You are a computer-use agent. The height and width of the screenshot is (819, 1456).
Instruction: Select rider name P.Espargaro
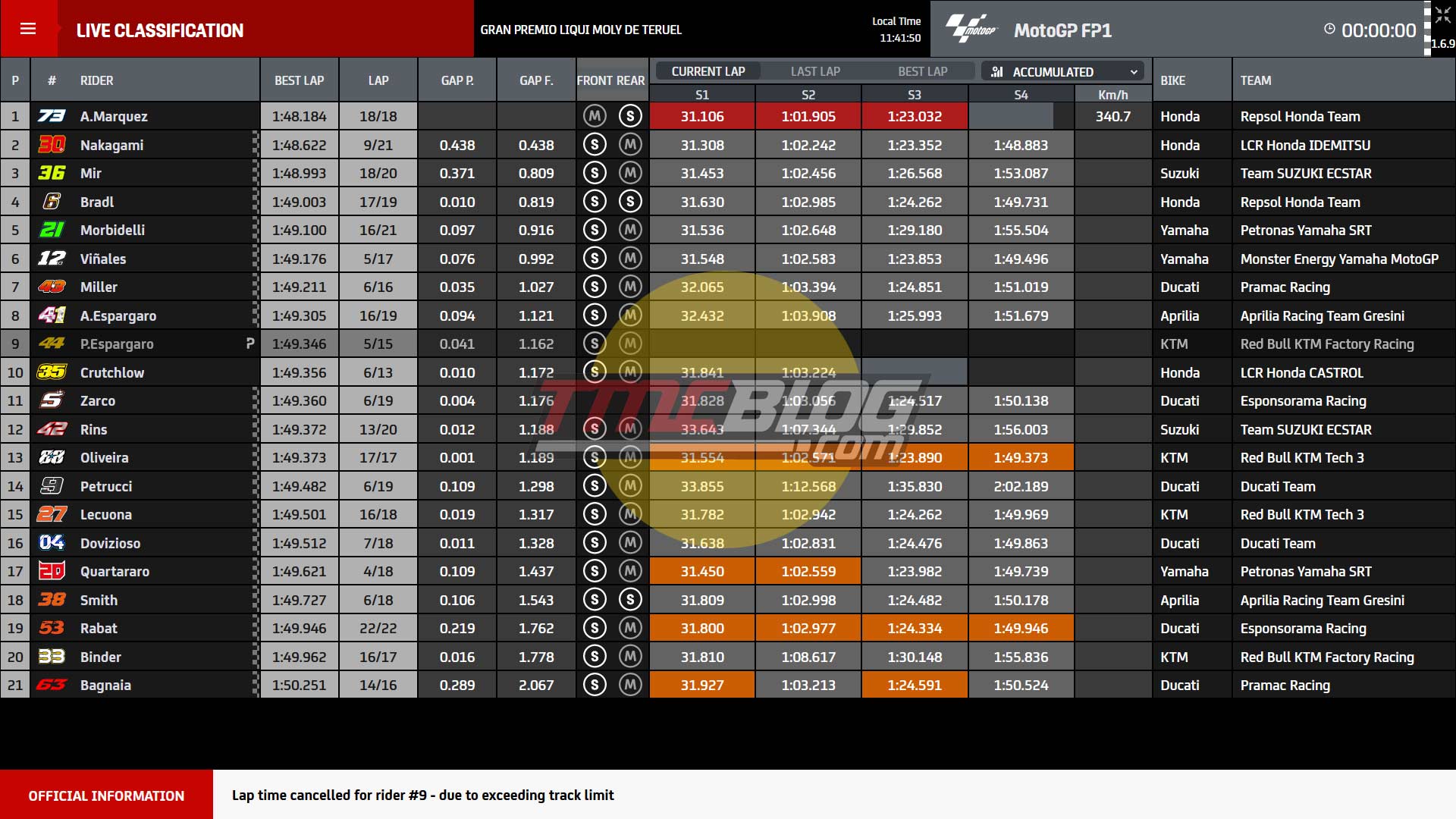pos(117,344)
